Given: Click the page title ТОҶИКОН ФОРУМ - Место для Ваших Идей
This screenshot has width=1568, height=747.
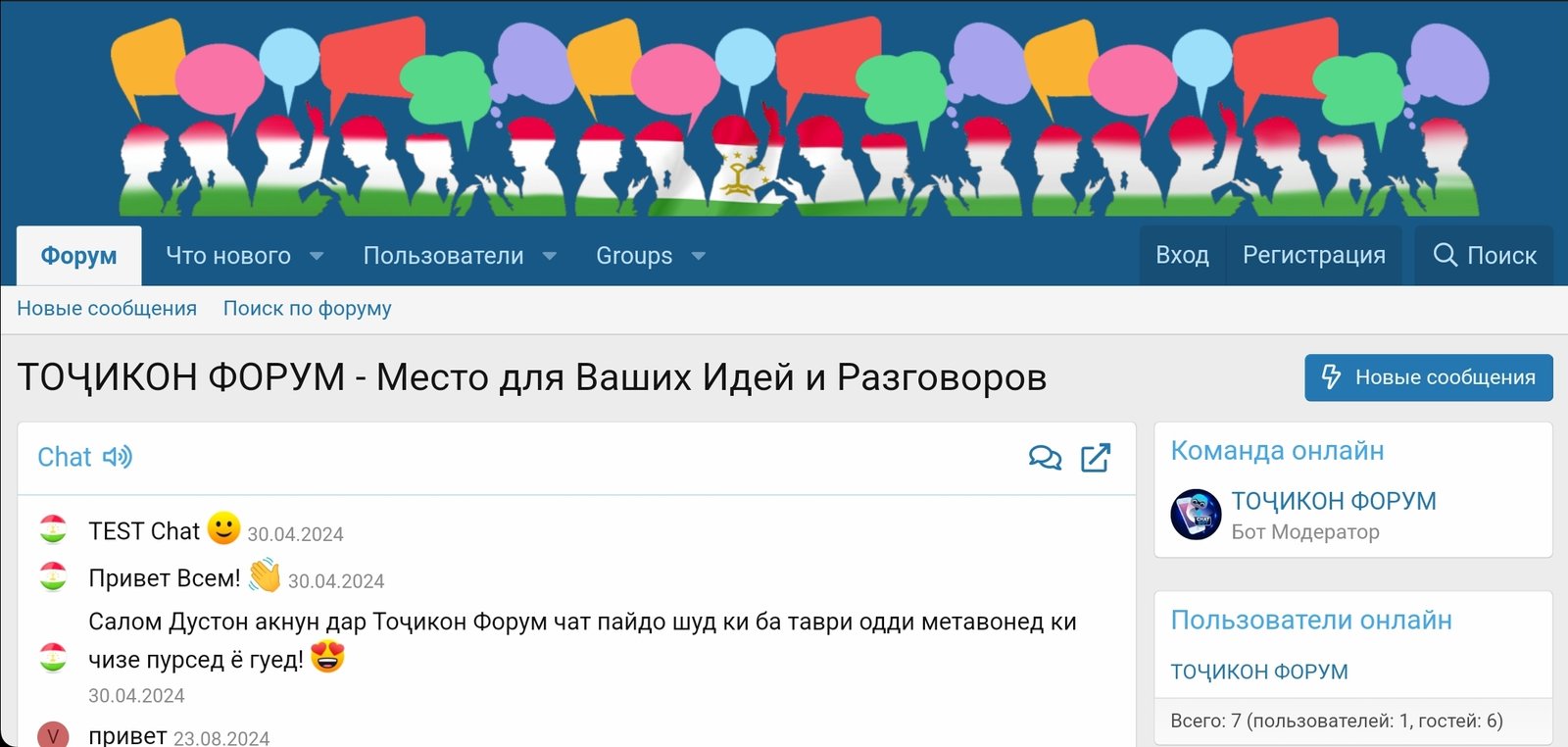Looking at the screenshot, I should pos(532,377).
